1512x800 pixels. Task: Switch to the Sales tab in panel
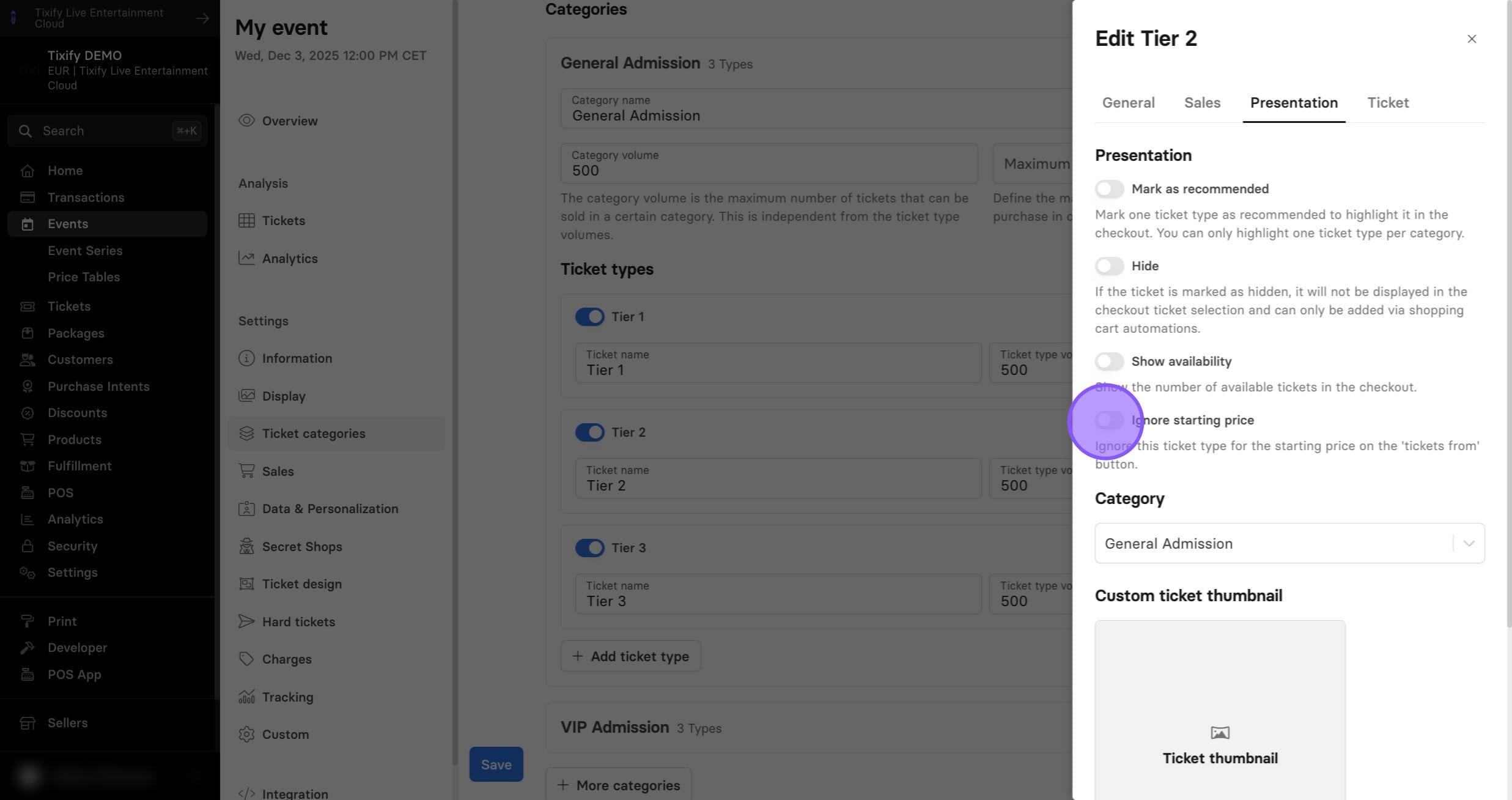coord(1202,103)
